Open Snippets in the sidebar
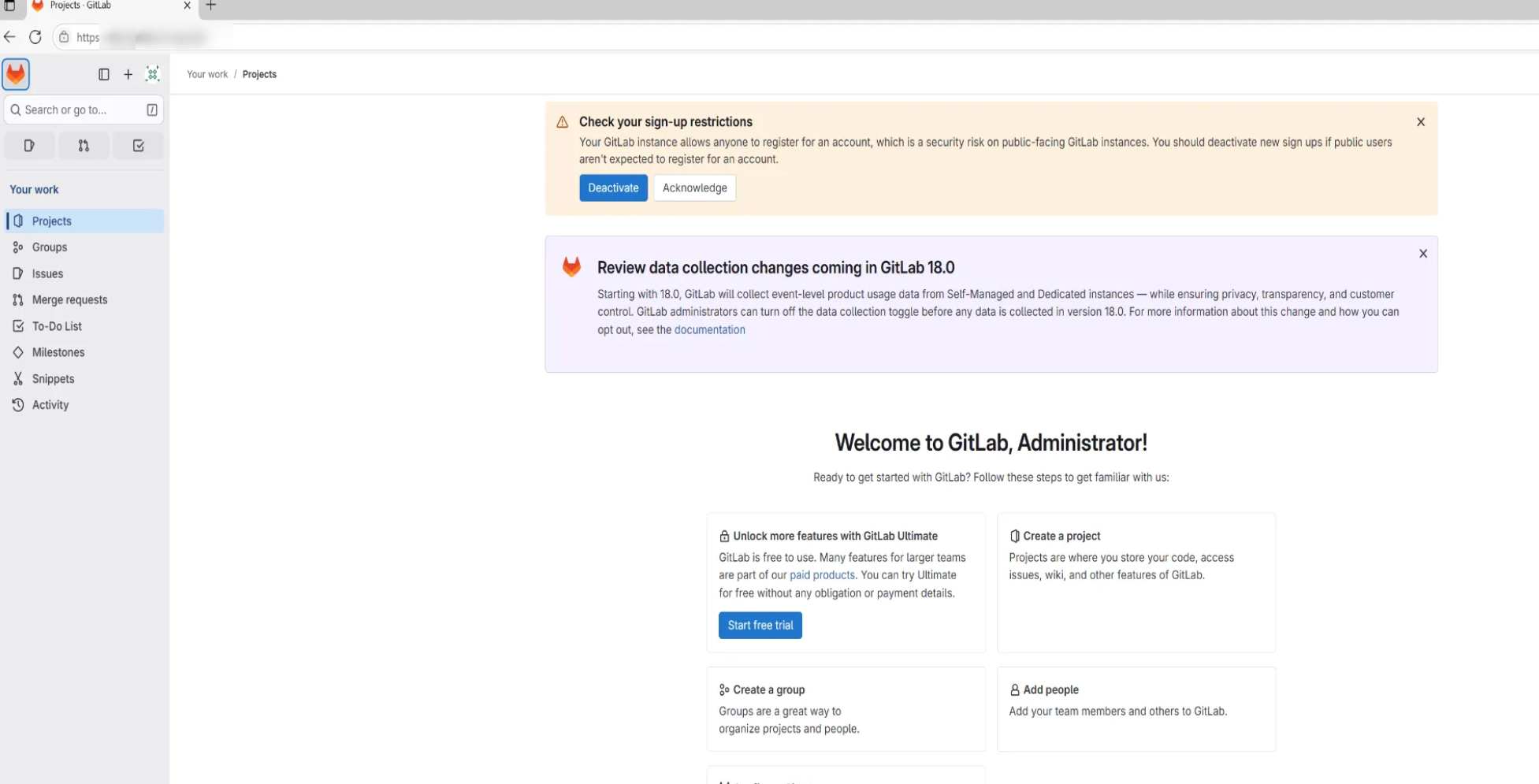Screen dimensions: 1539x784 coord(84,379)
